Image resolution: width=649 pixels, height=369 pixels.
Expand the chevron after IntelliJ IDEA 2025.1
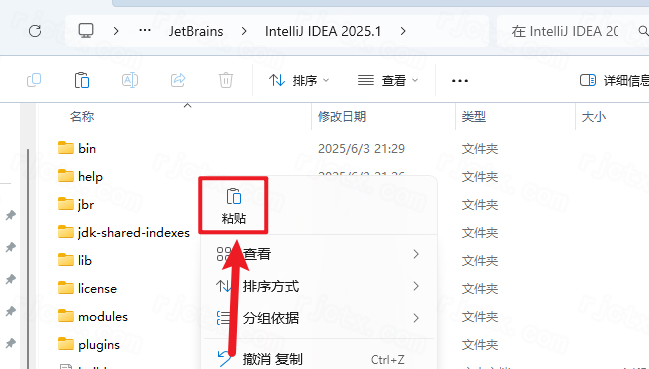(403, 31)
